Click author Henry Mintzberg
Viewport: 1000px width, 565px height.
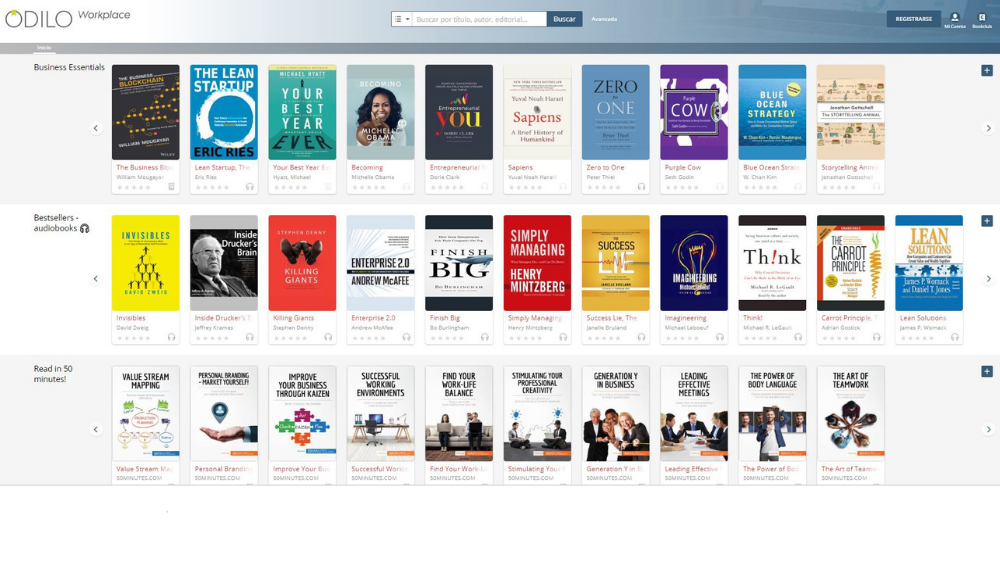[529, 328]
